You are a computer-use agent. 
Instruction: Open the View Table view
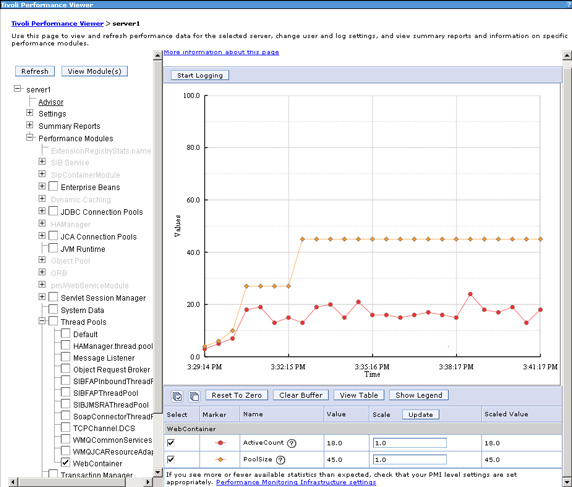coord(359,395)
